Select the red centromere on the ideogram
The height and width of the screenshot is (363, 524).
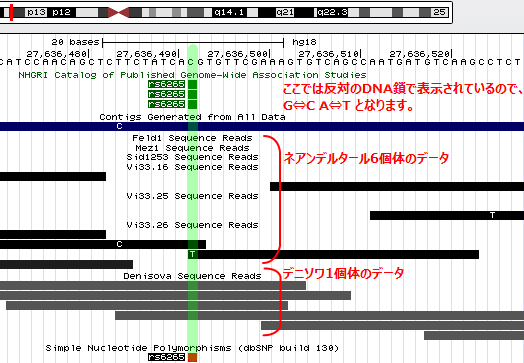pyautogui.click(x=119, y=13)
